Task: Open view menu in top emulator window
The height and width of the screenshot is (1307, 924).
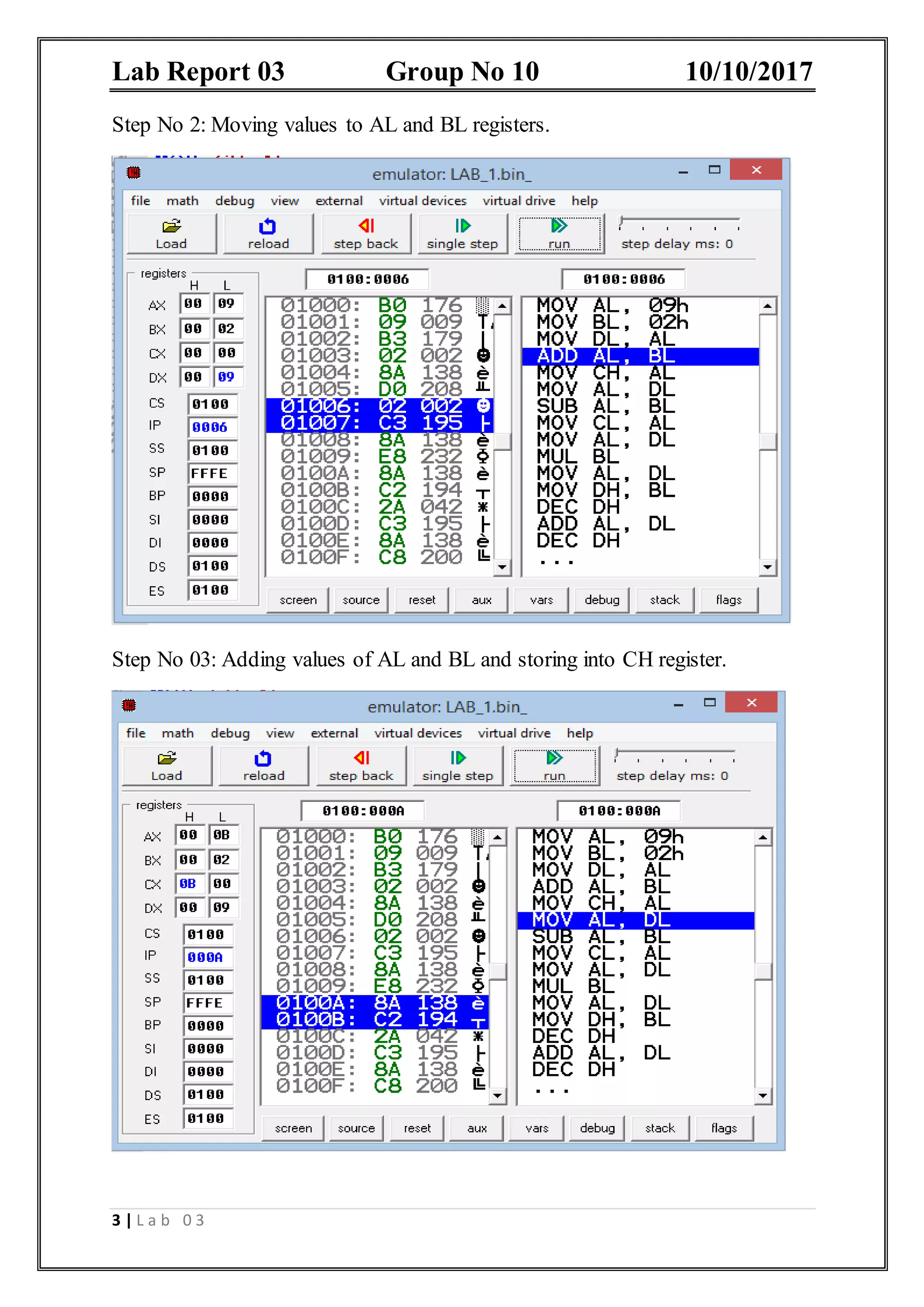Action: 285,201
